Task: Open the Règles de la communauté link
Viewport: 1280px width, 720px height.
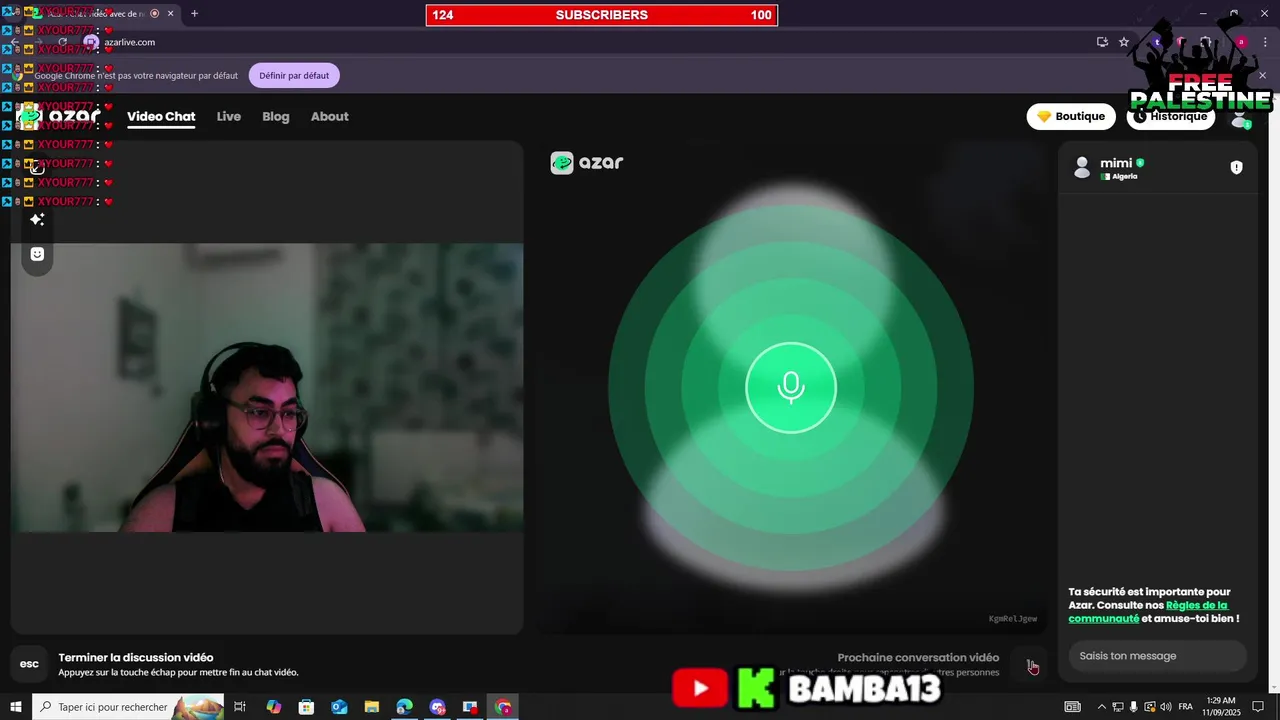Action: [1148, 612]
